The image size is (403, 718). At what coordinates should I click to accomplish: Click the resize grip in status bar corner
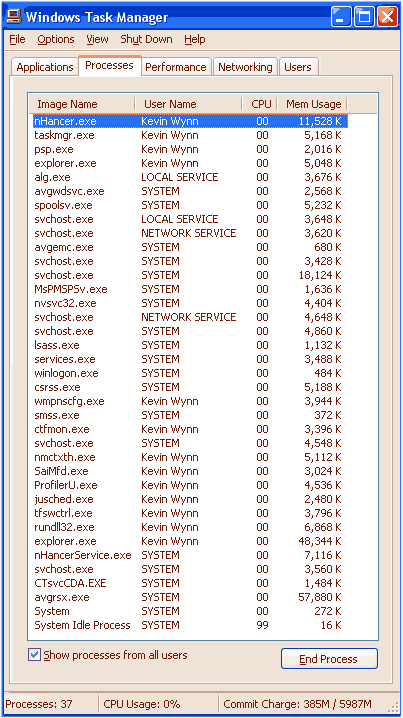click(392, 707)
